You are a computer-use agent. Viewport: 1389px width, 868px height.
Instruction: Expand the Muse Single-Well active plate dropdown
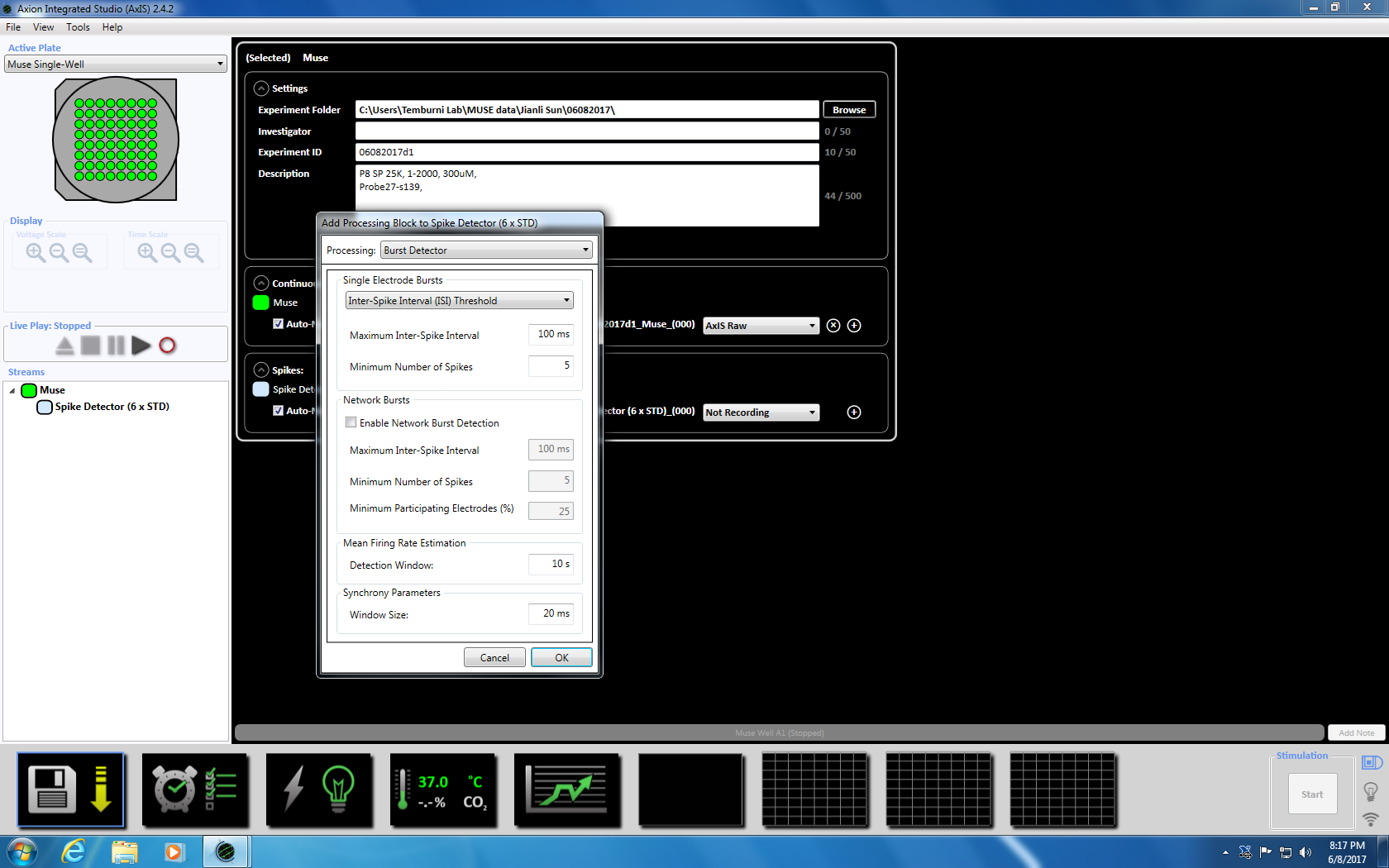point(116,64)
